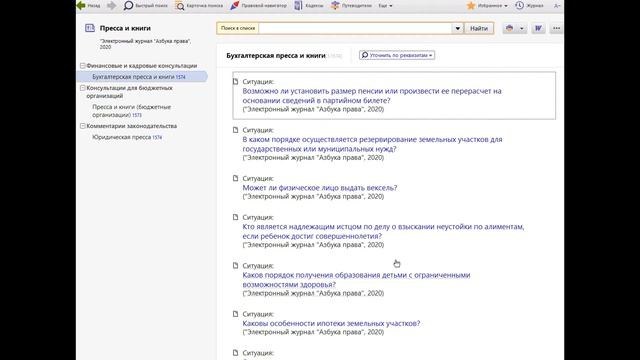
Task: Click the print icon button
Action: [509, 28]
